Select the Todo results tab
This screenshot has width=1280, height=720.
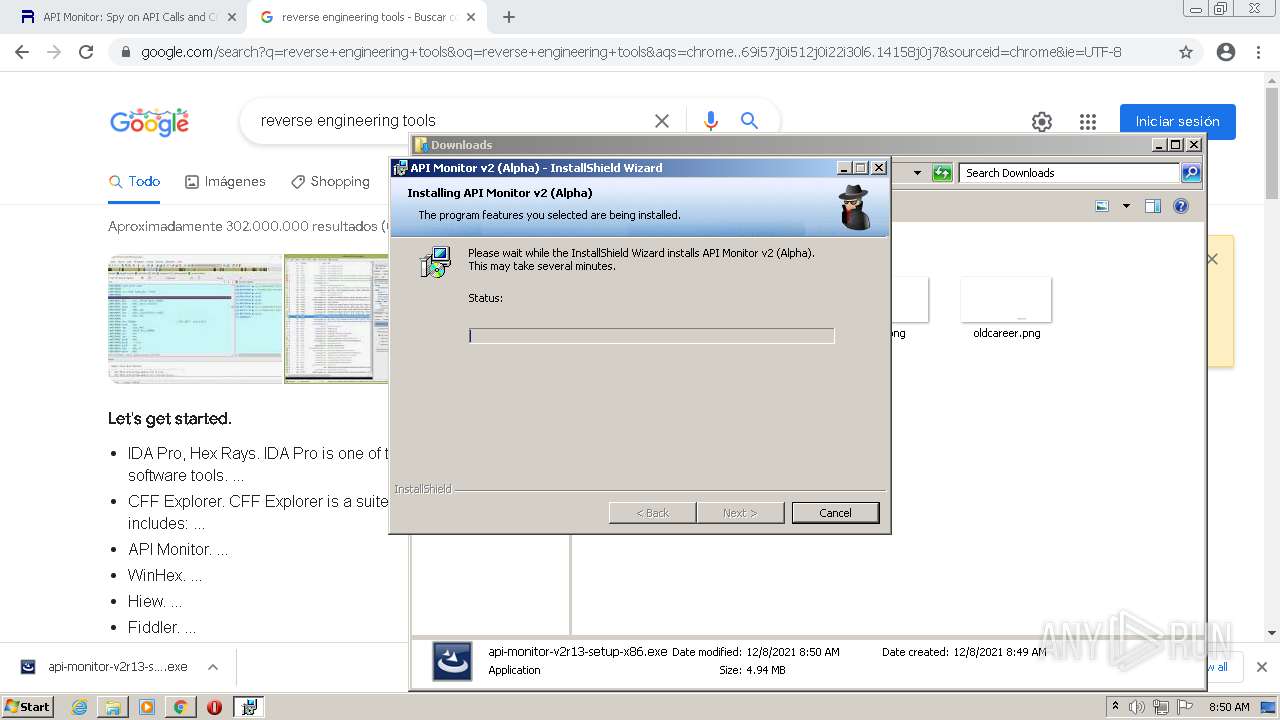coord(135,181)
